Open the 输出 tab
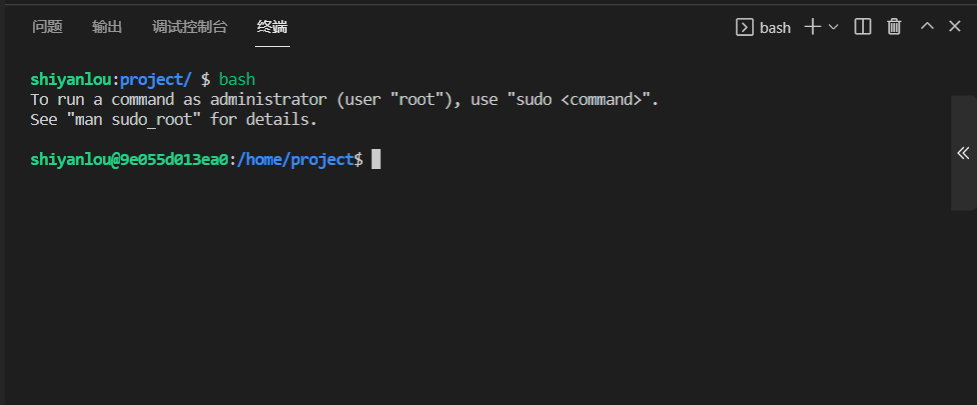977x405 pixels. pyautogui.click(x=107, y=27)
